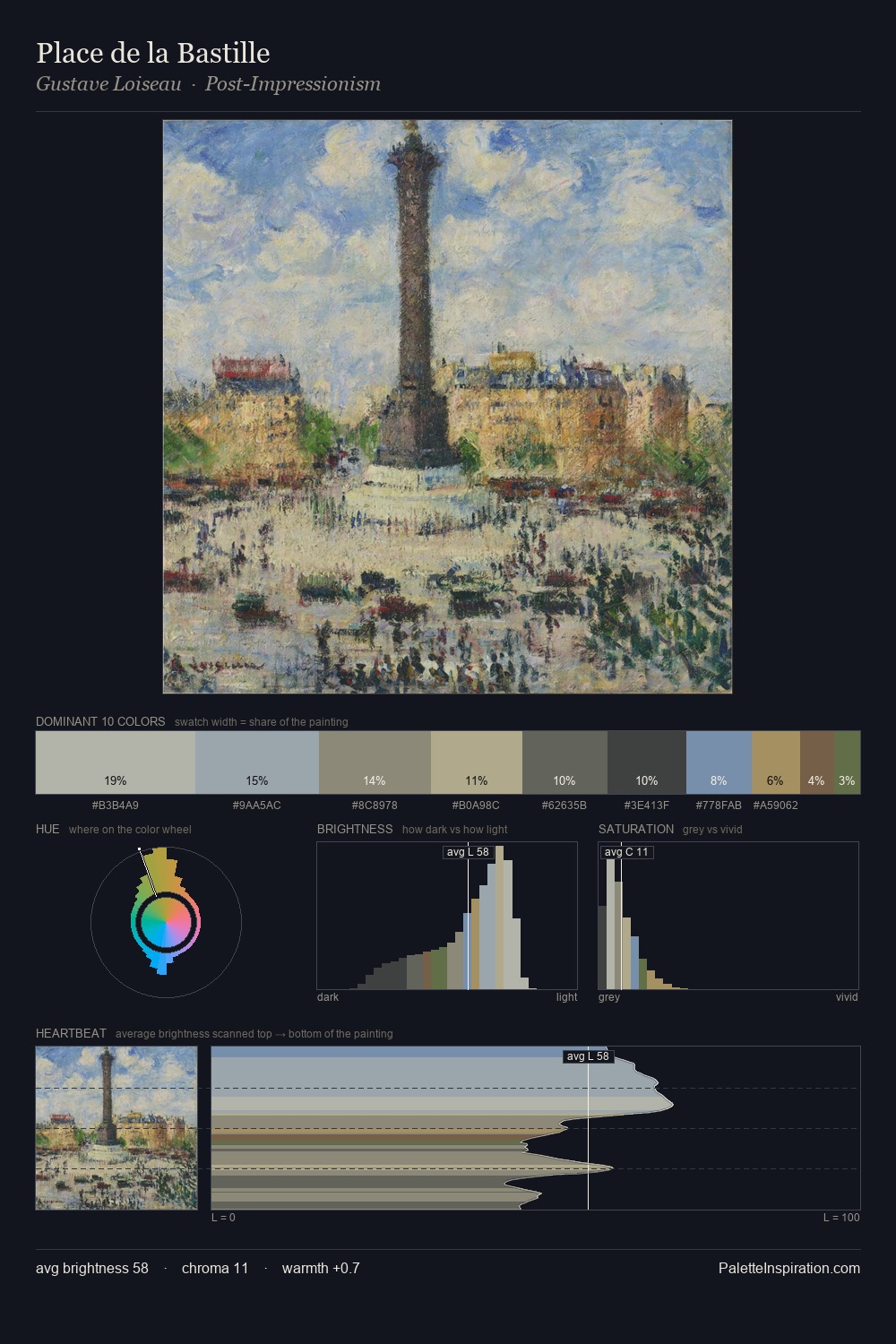The height and width of the screenshot is (1344, 896).
Task: Click the "grey" axis label
Action: (x=609, y=997)
